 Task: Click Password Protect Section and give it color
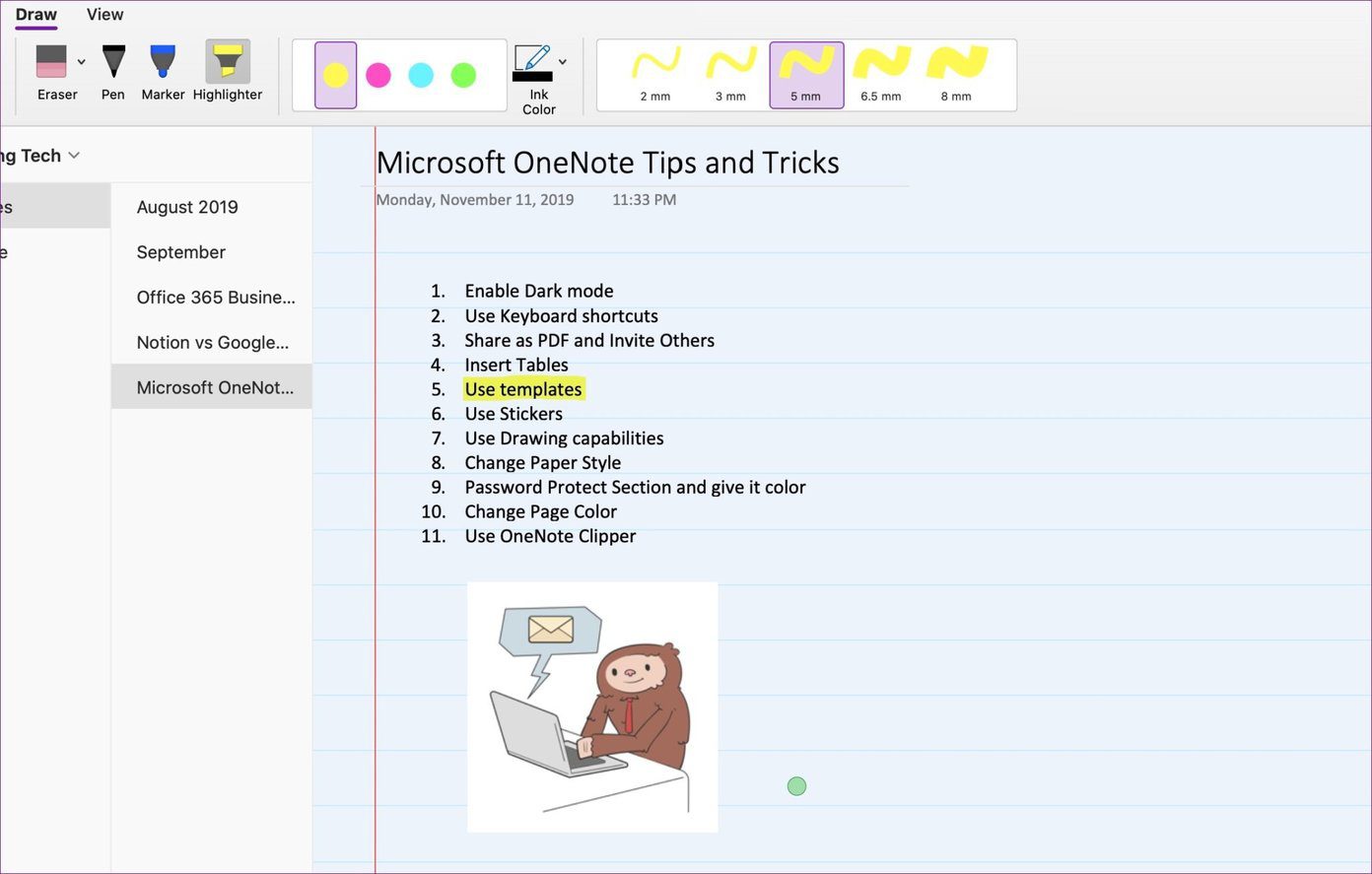(635, 487)
